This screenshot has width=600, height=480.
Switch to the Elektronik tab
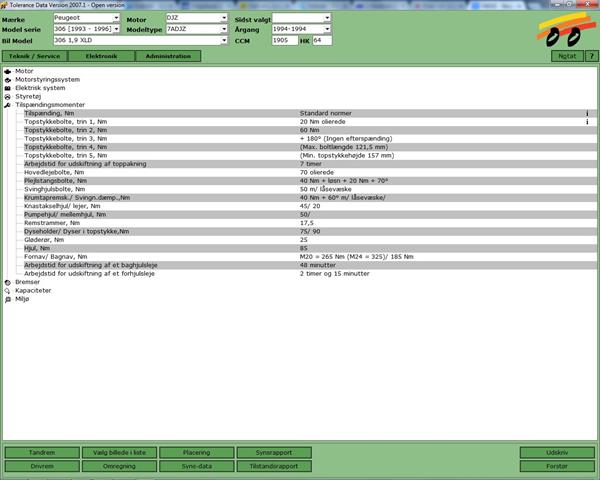point(101,56)
